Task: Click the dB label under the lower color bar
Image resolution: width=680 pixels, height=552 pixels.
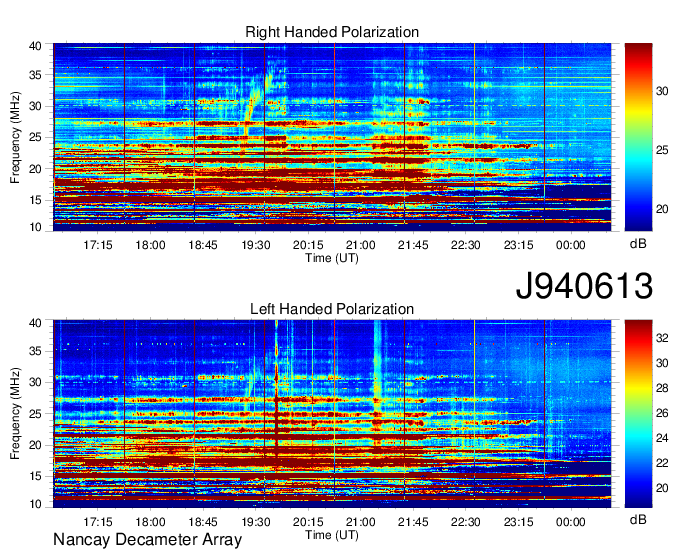Action: coord(638,519)
